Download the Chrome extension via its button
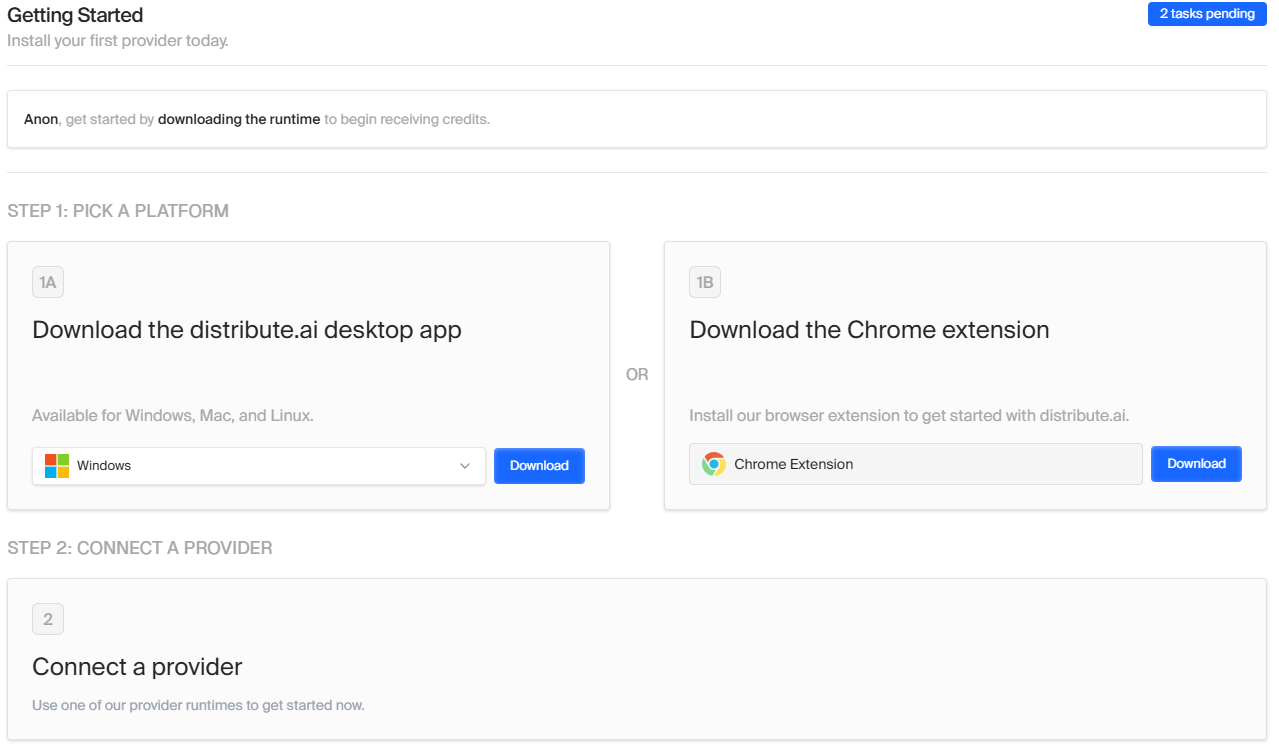The height and width of the screenshot is (748, 1279). point(1196,464)
